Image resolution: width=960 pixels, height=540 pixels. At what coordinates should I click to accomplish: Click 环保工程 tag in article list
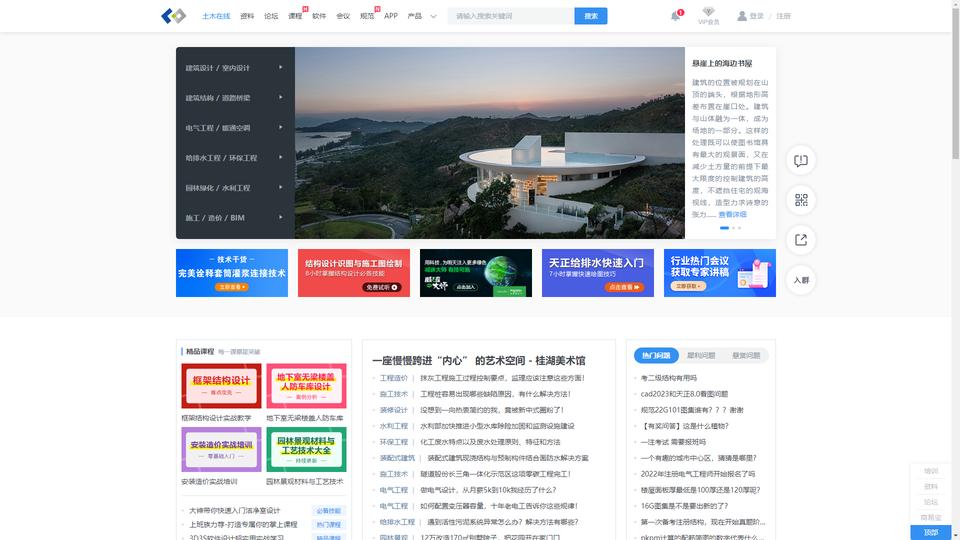click(394, 442)
